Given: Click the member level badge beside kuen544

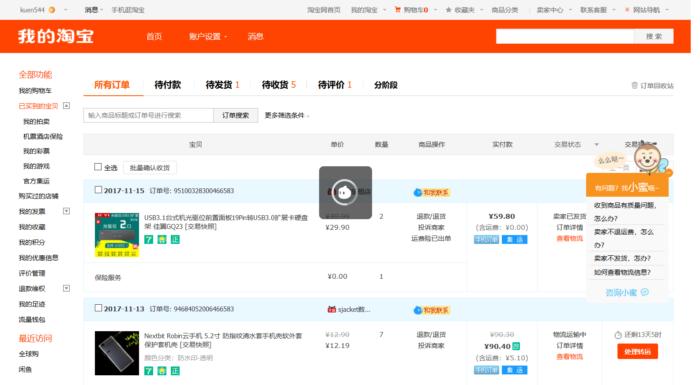Looking at the screenshot, I should pyautogui.click(x=52, y=9).
